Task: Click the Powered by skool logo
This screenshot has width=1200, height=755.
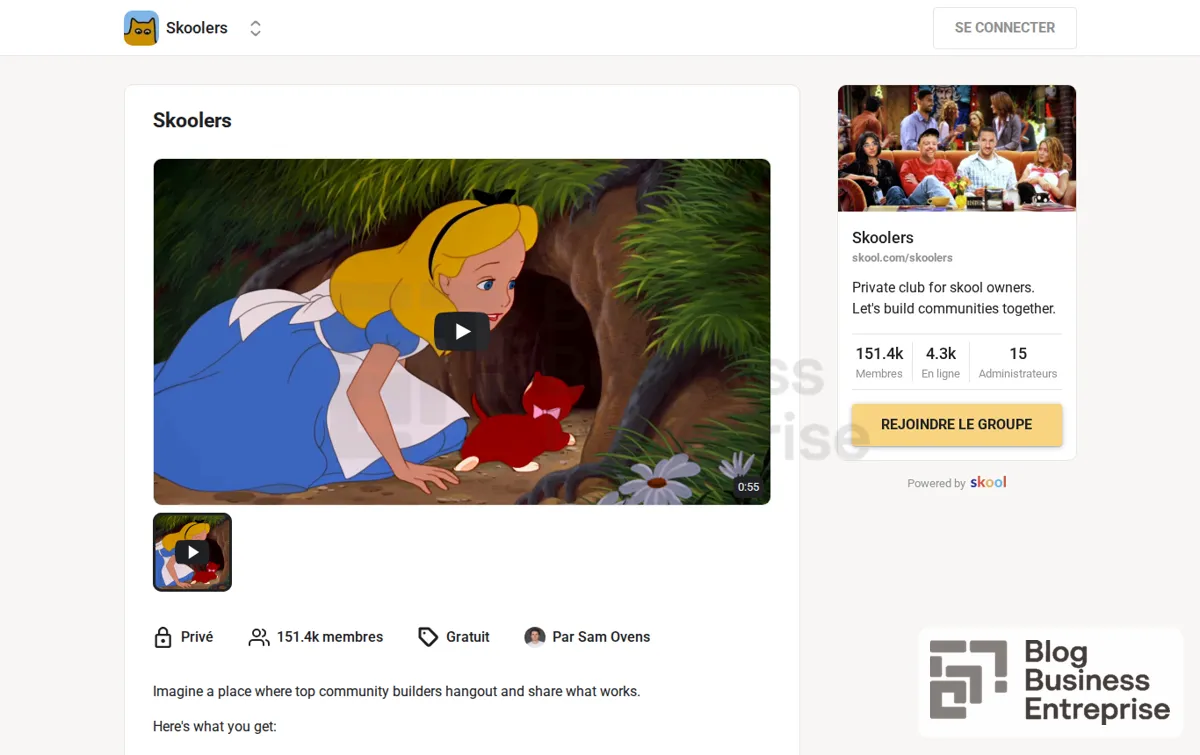Action: click(x=988, y=482)
